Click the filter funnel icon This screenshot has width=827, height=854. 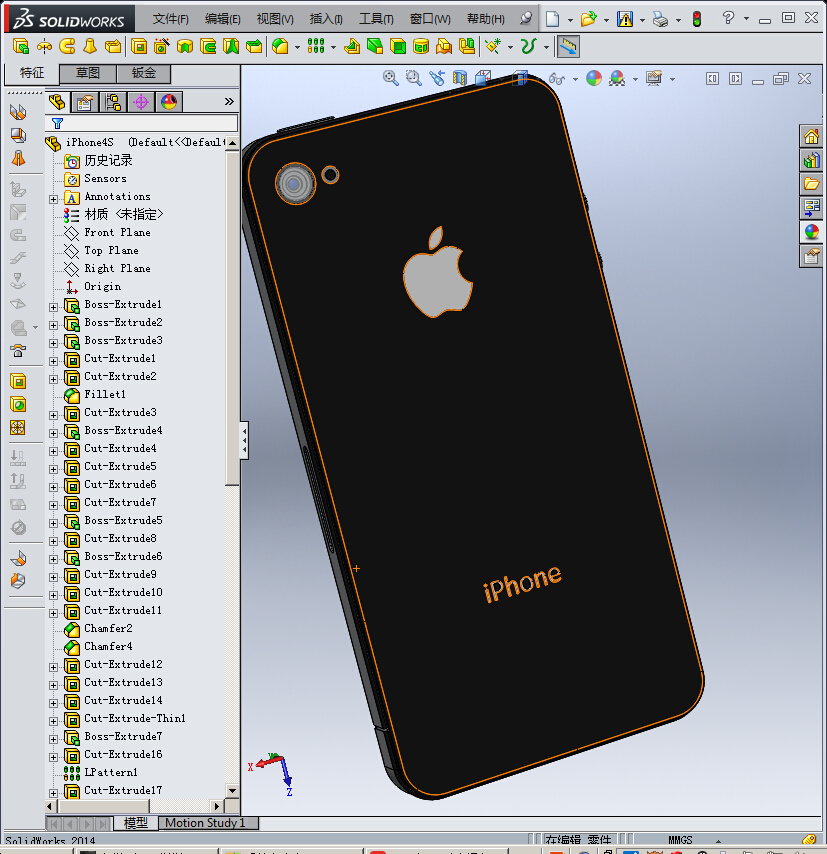pos(57,124)
